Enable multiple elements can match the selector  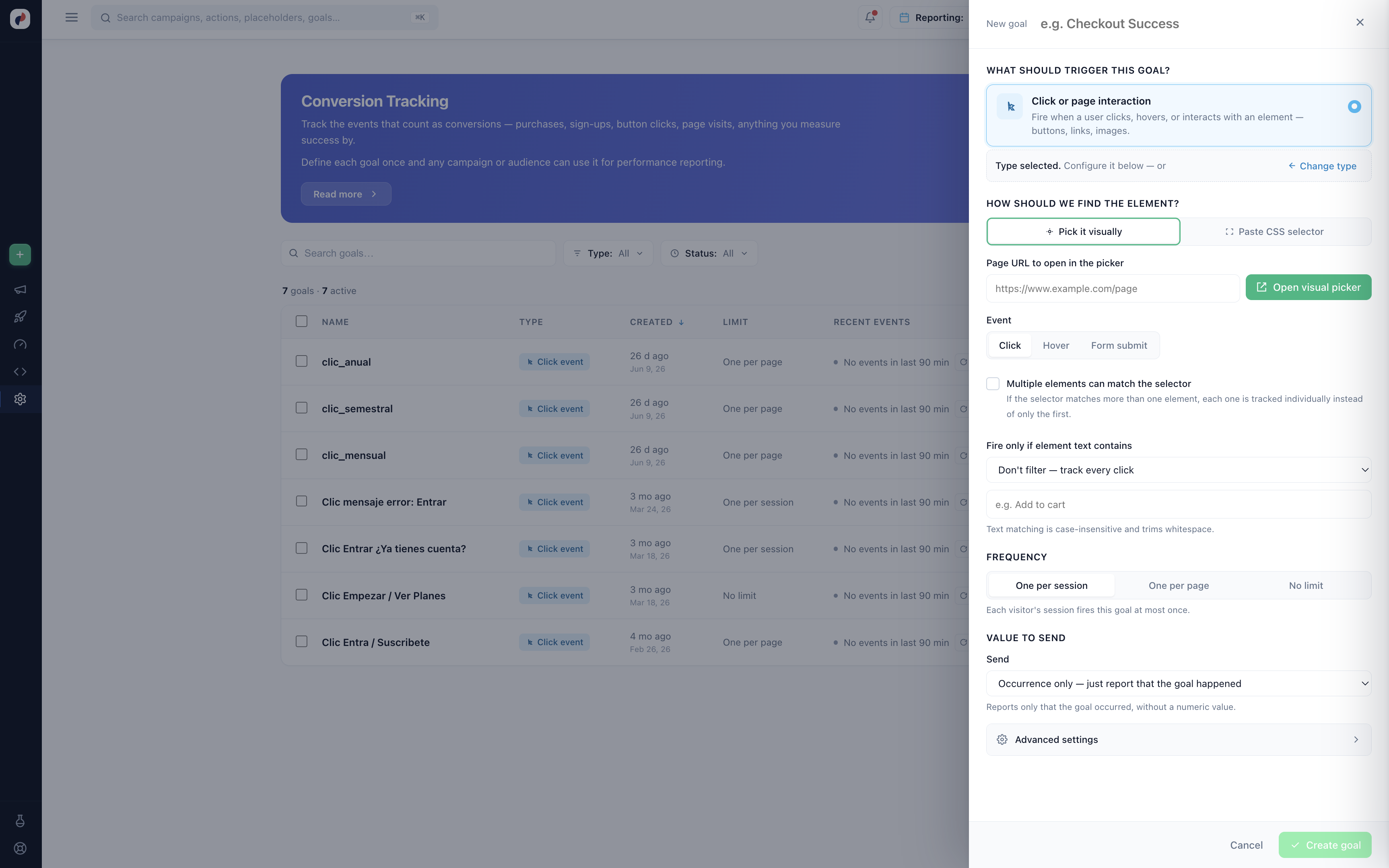point(993,383)
